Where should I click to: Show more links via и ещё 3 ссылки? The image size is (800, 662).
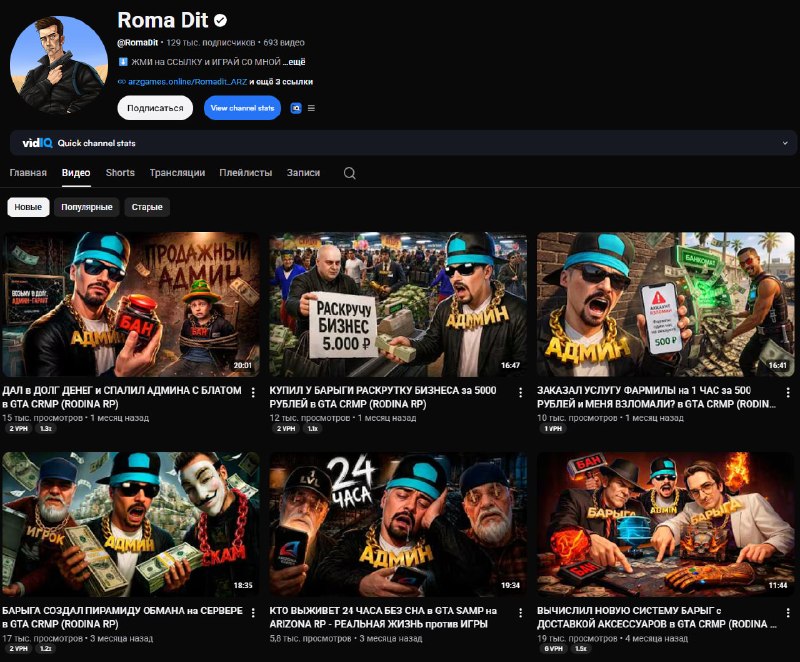point(281,82)
